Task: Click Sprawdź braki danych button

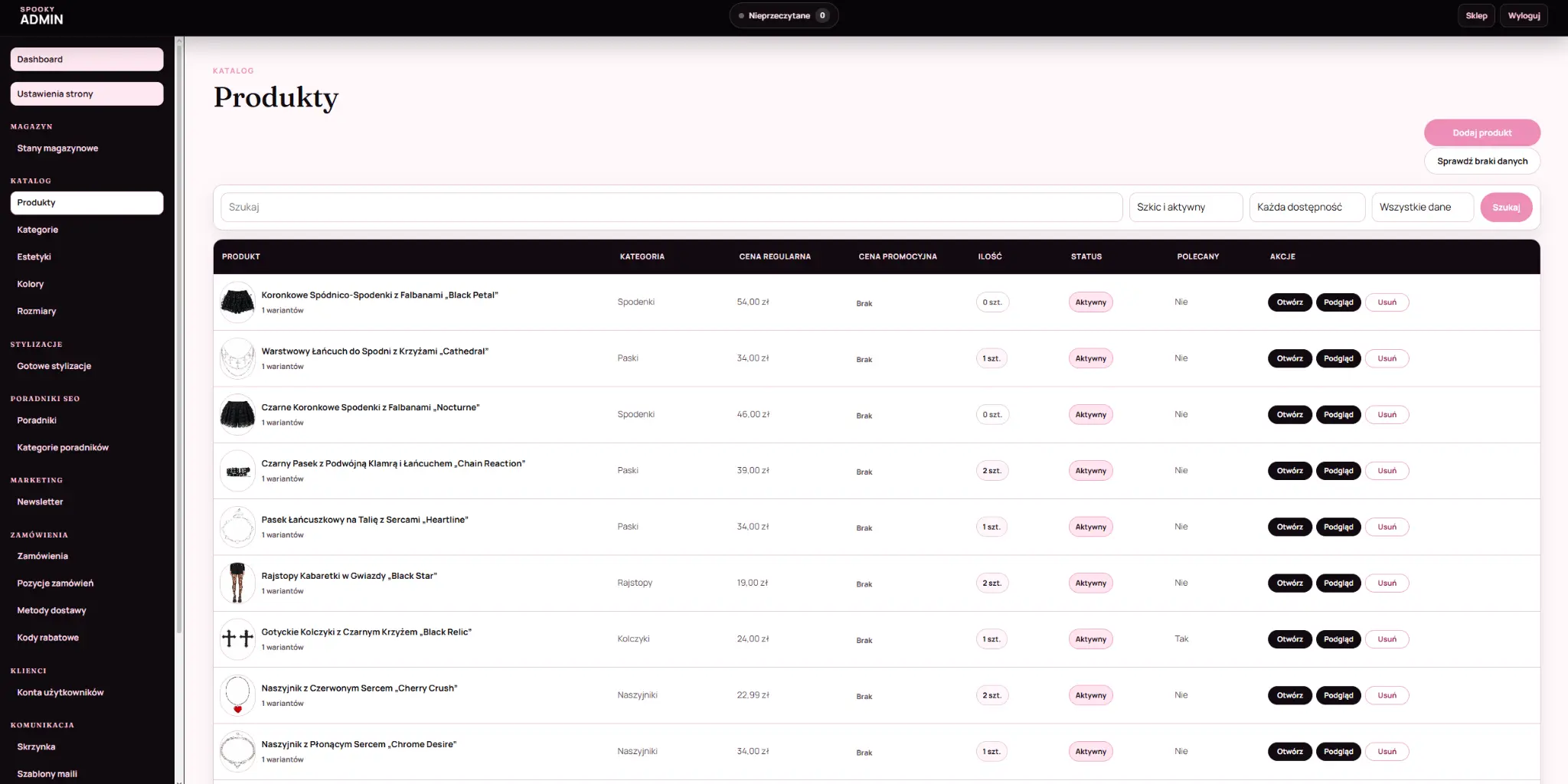Action: tap(1482, 162)
